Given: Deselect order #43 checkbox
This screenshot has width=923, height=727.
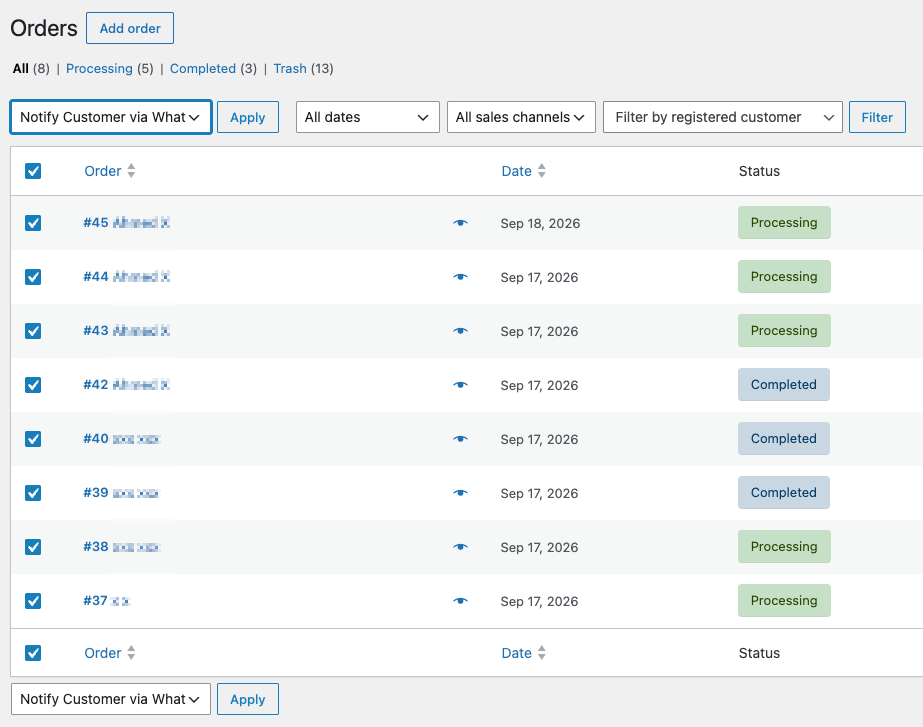Looking at the screenshot, I should click(x=33, y=331).
